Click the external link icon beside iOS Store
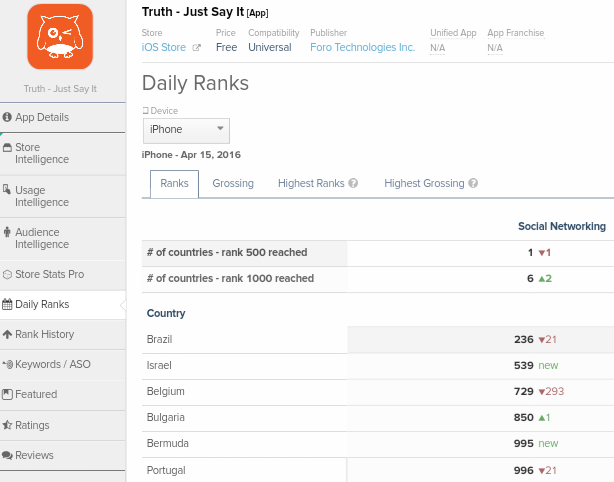This screenshot has height=482, width=614. (x=196, y=48)
